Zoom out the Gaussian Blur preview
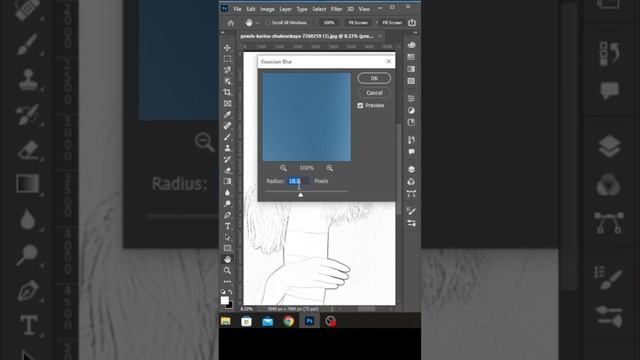The width and height of the screenshot is (640, 360). coord(283,168)
